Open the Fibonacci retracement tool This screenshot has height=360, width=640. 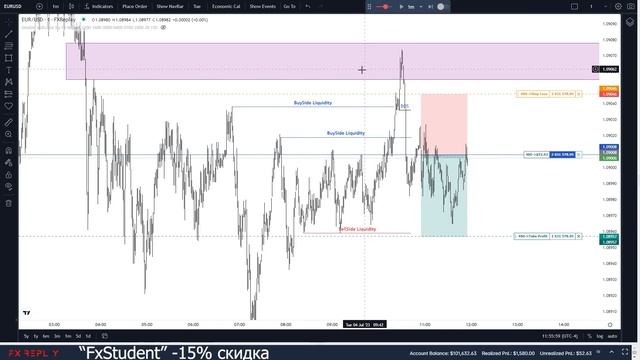click(x=9, y=46)
